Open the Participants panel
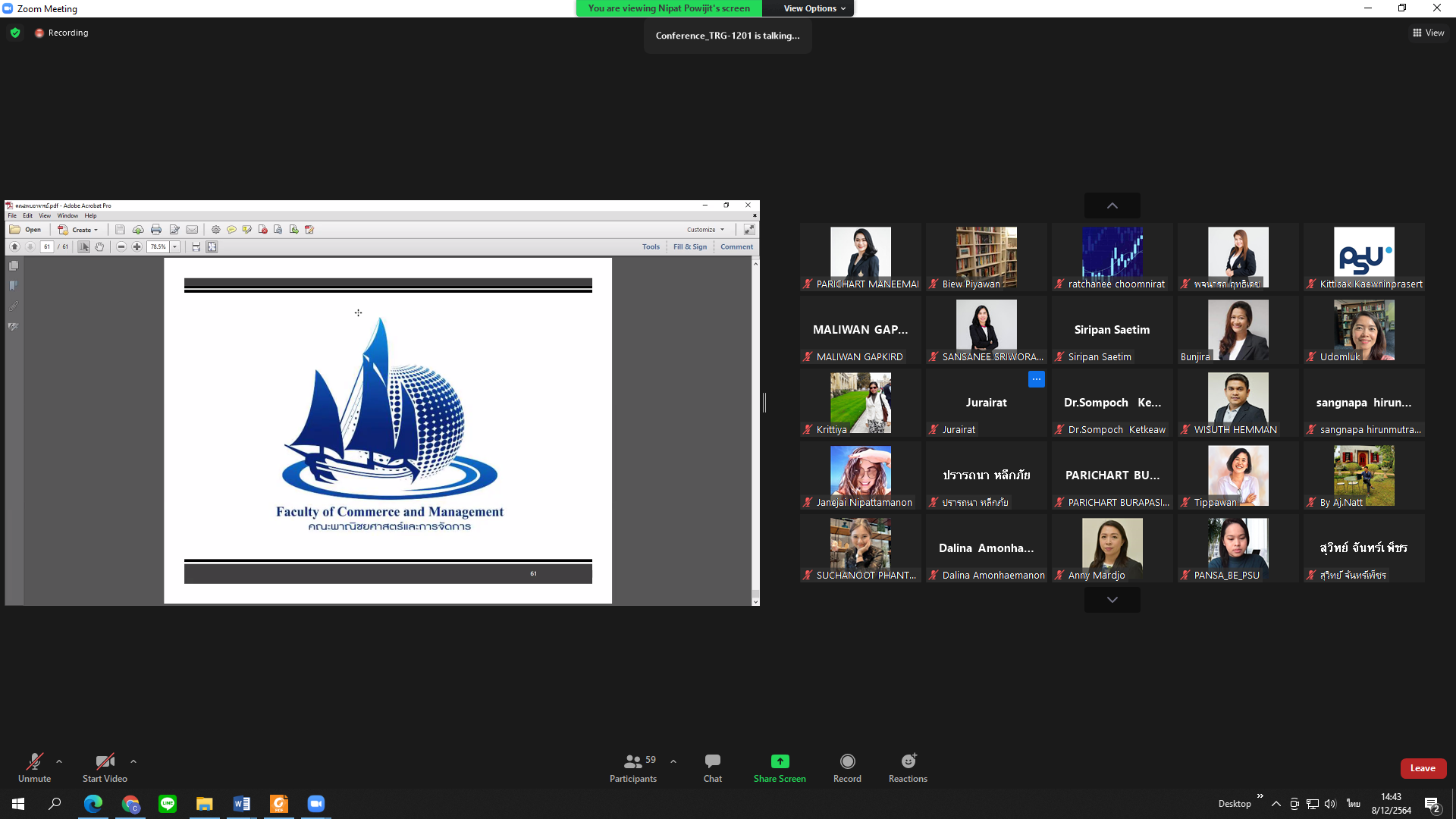This screenshot has width=1456, height=819. (x=633, y=767)
